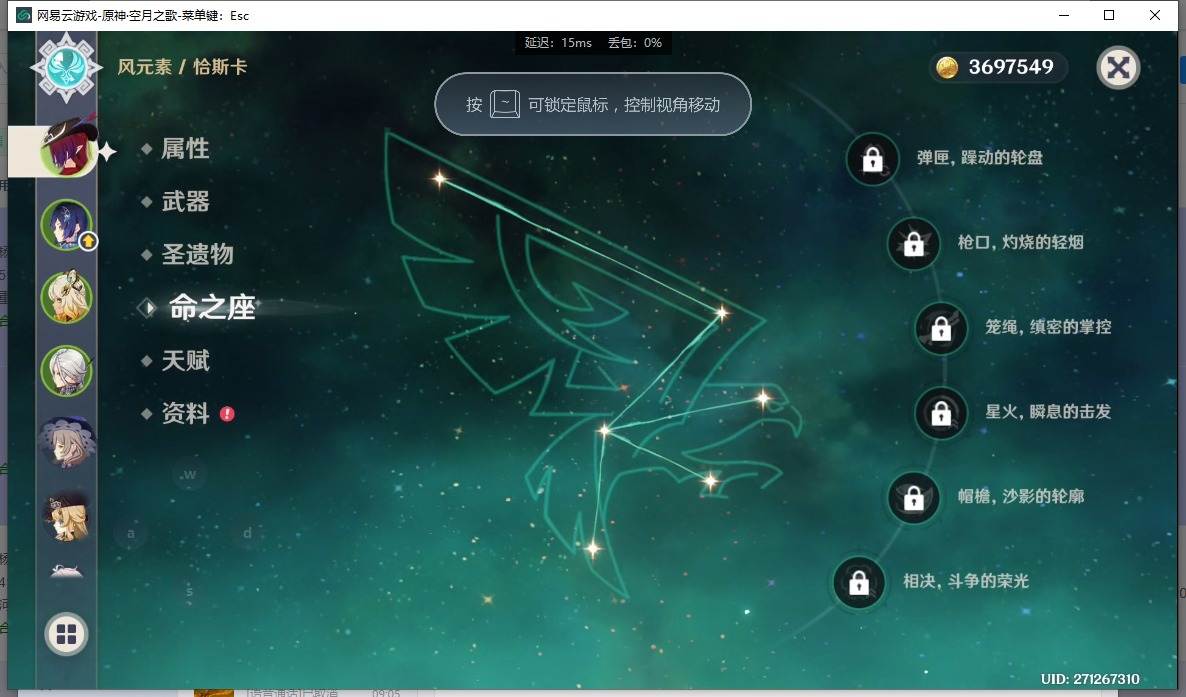
Task: Click the constellation label 相决, 斗争的荣光
Action: click(966, 581)
